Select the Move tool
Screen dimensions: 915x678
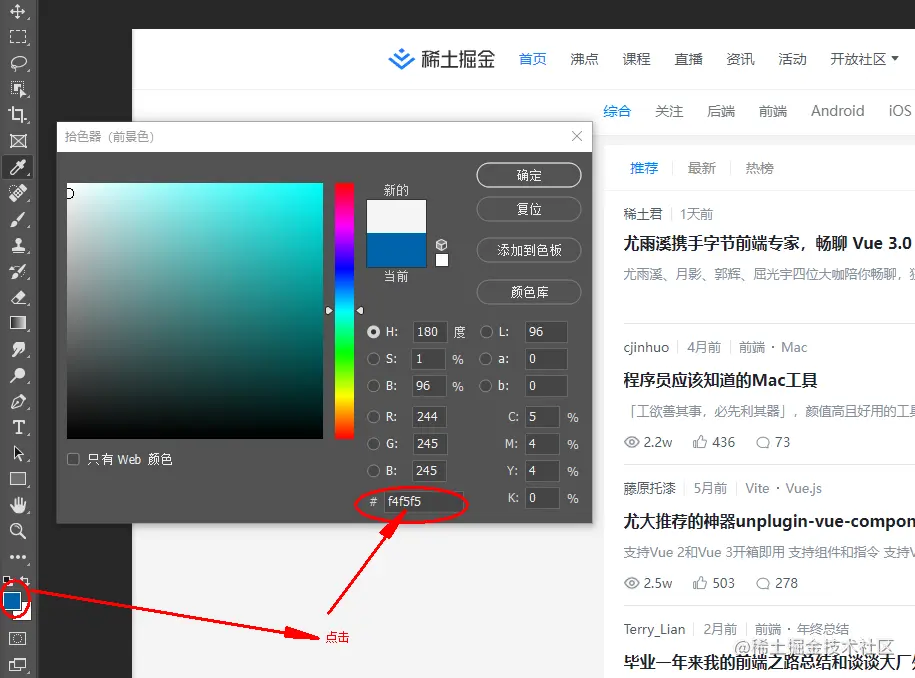(x=18, y=11)
